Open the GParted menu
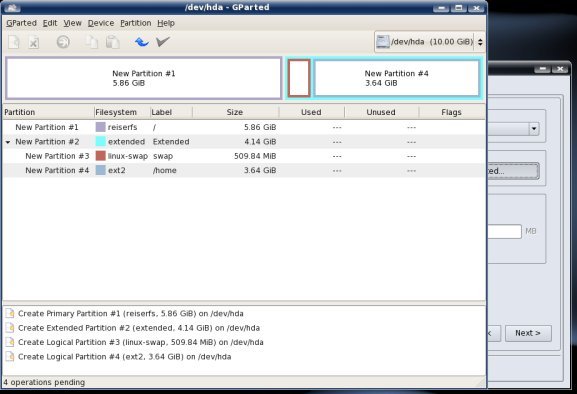Viewport: 577px width, 394px height. click(21, 23)
